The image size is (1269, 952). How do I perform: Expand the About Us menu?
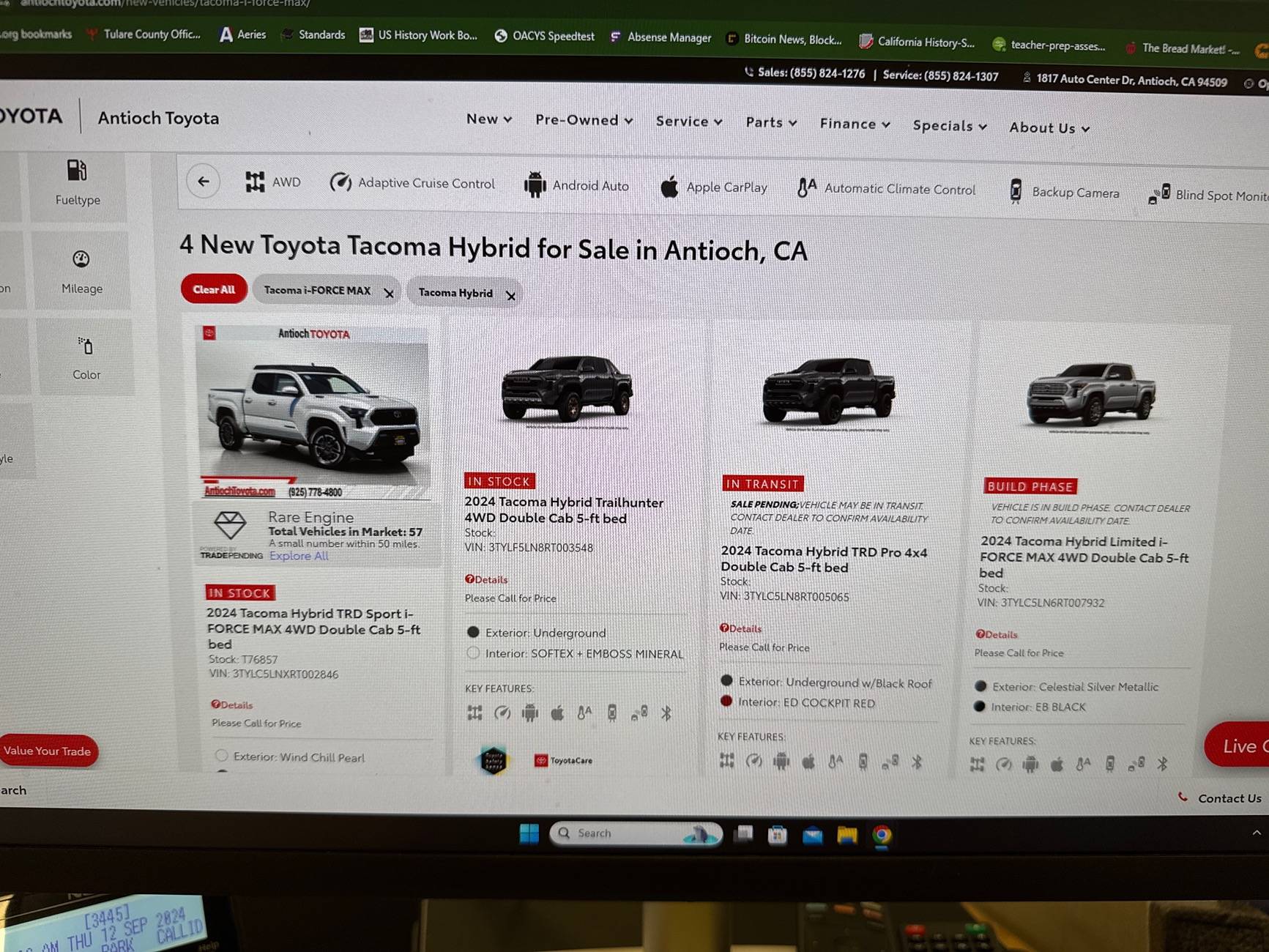point(1049,128)
